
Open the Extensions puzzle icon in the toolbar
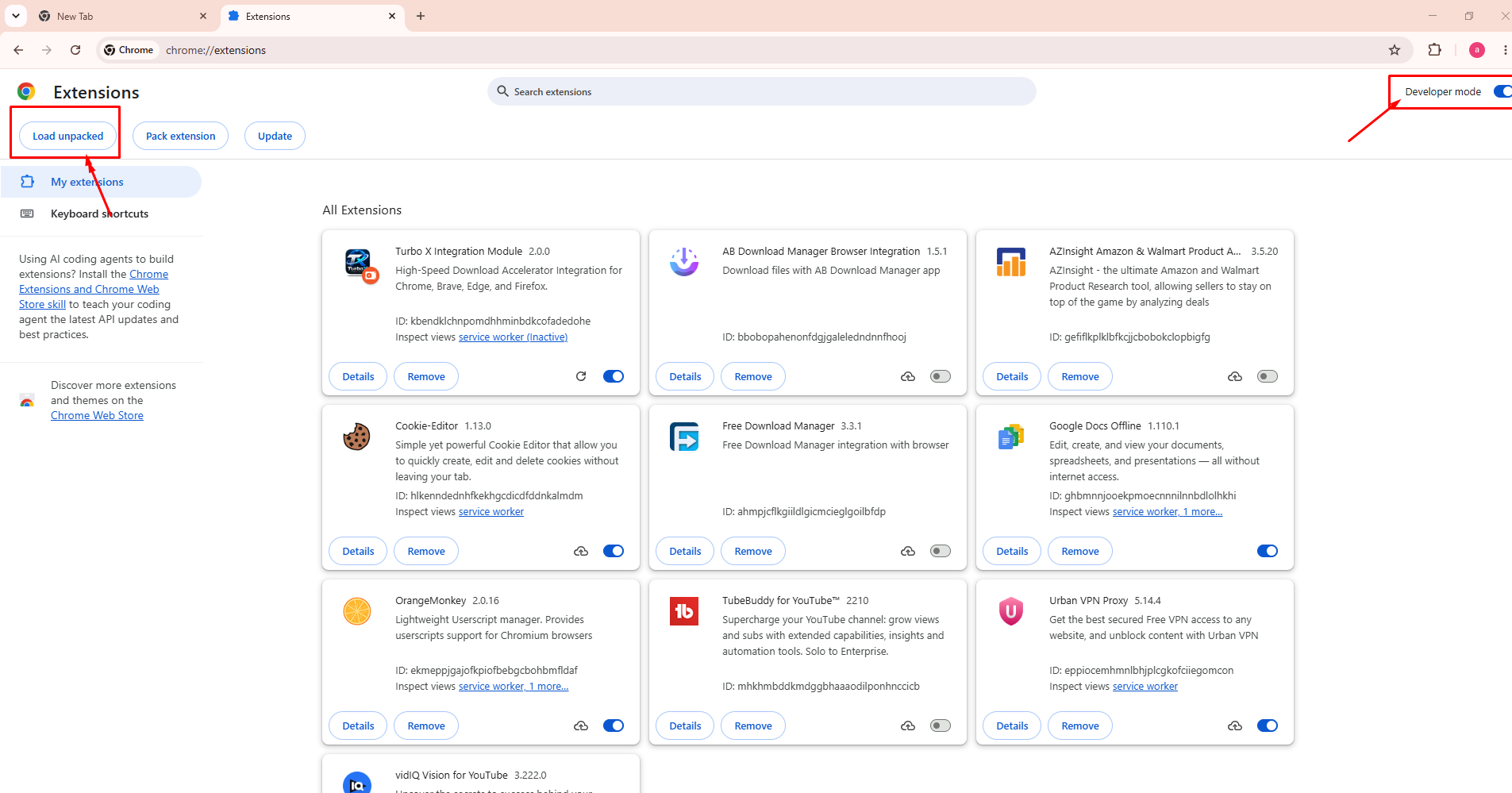coord(1434,50)
